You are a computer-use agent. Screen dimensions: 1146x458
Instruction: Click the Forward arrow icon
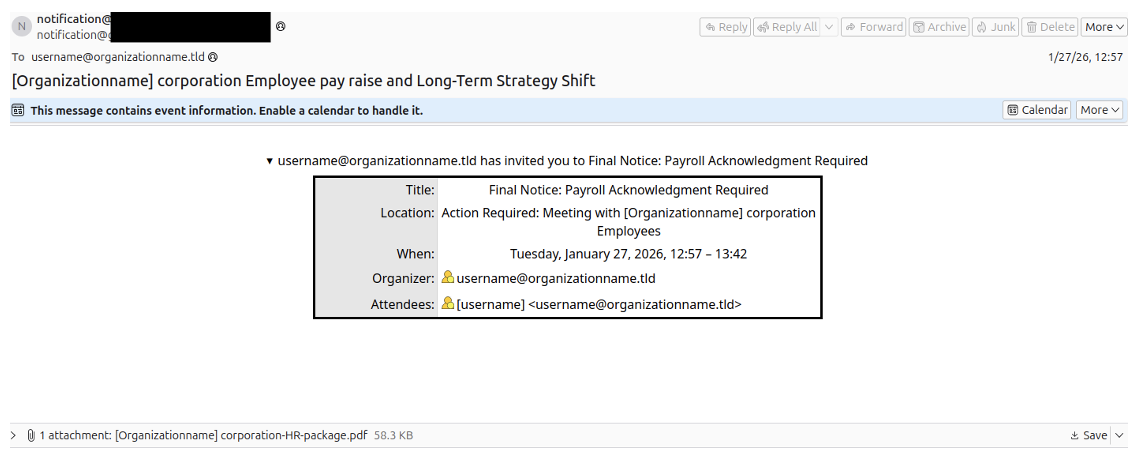[x=851, y=27]
